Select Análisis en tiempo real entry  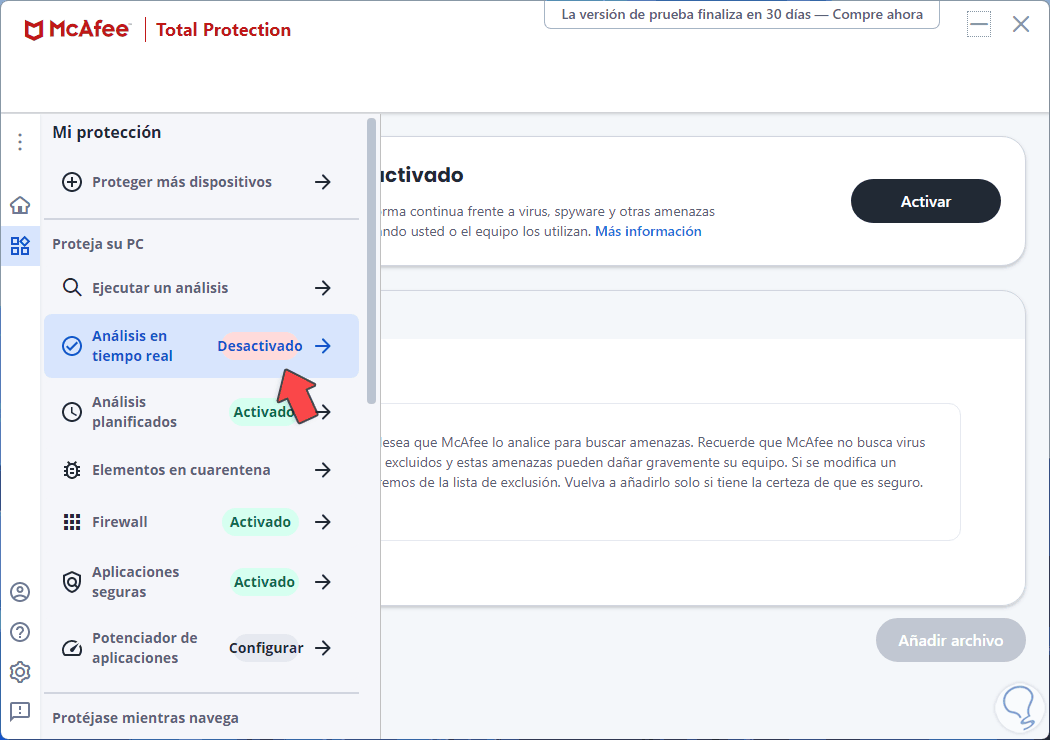pyautogui.click(x=202, y=346)
